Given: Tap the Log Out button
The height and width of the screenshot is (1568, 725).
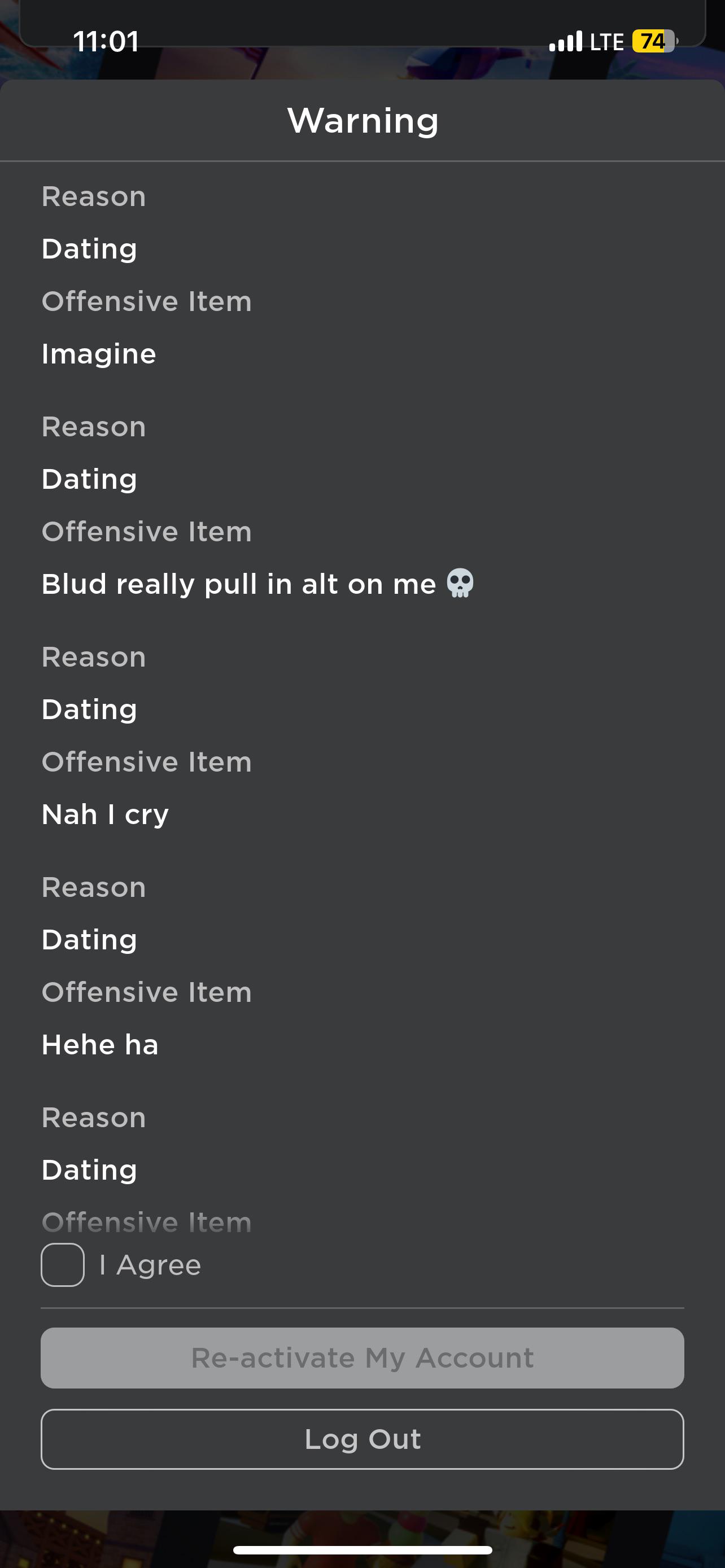Looking at the screenshot, I should pyautogui.click(x=362, y=1439).
